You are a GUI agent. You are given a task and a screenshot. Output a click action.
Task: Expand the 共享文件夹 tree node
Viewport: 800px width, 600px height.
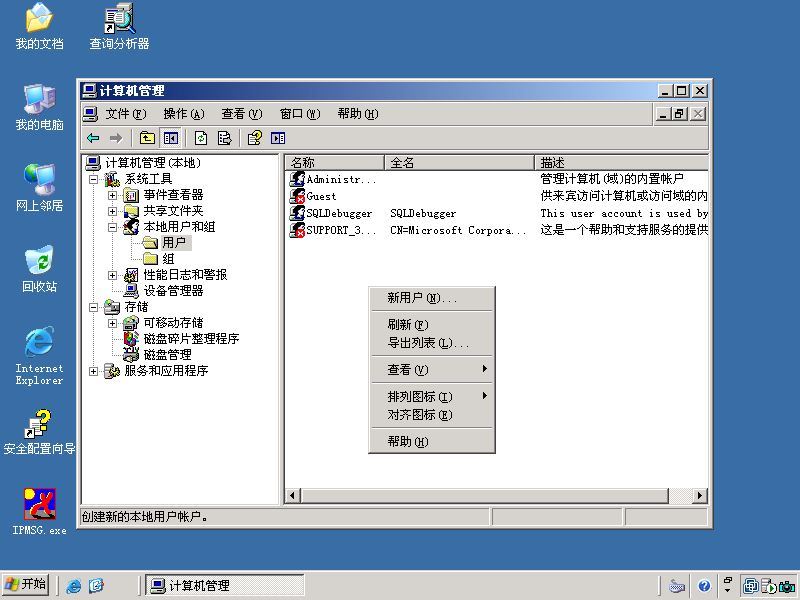pos(112,211)
